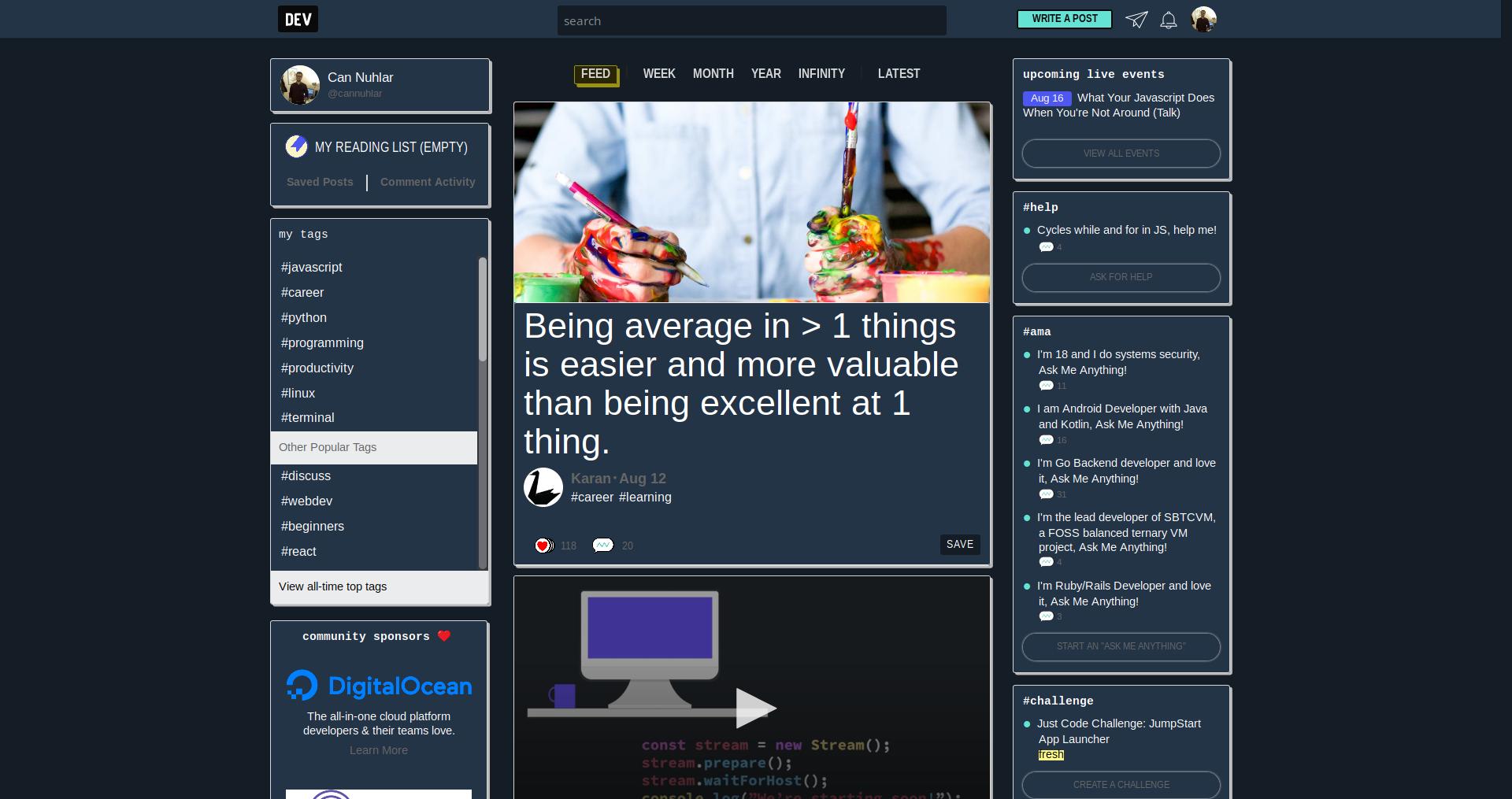Open Saved Posts
Image resolution: width=1512 pixels, height=799 pixels.
(319, 182)
